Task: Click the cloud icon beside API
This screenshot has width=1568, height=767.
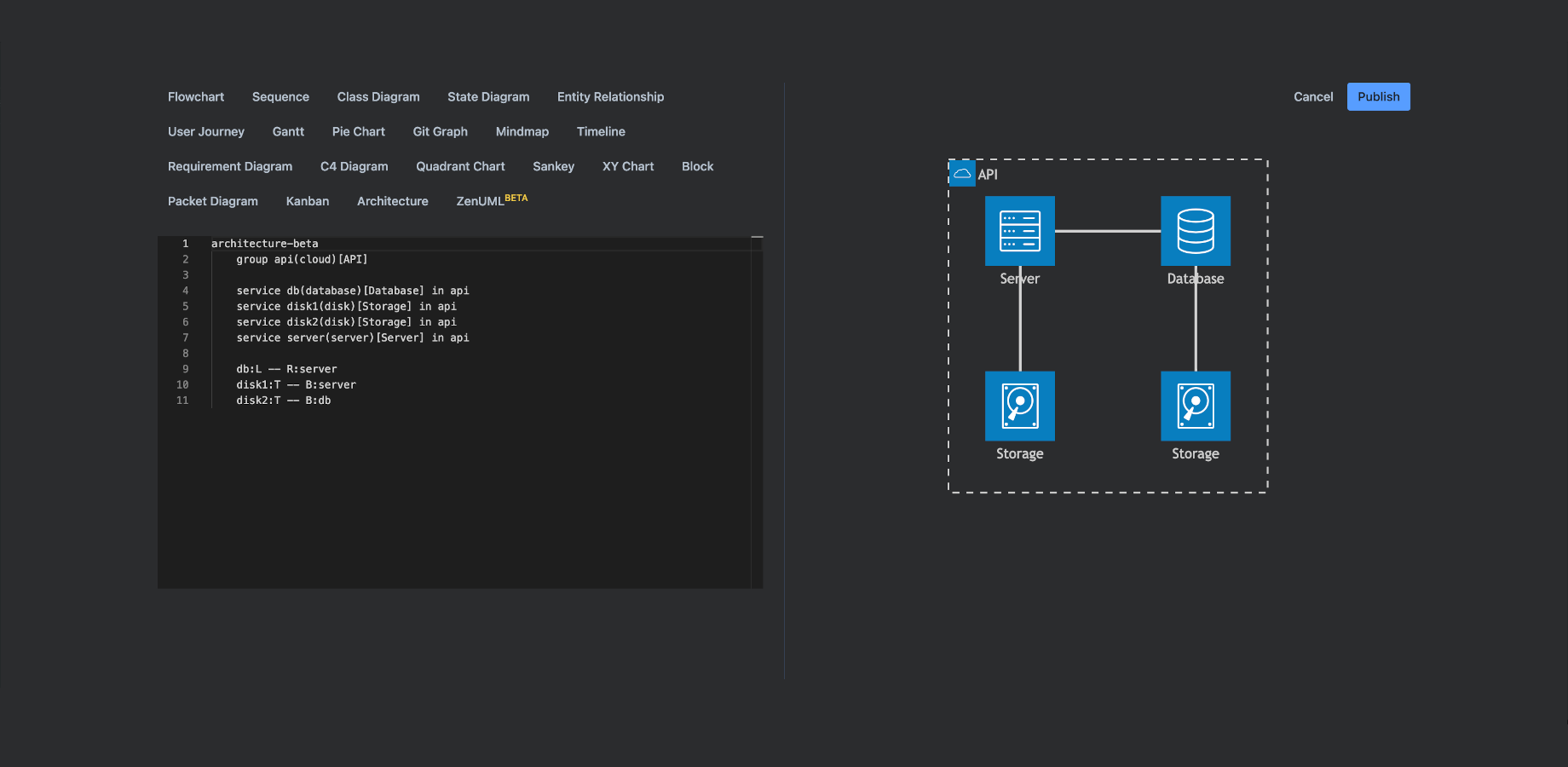Action: pos(962,173)
